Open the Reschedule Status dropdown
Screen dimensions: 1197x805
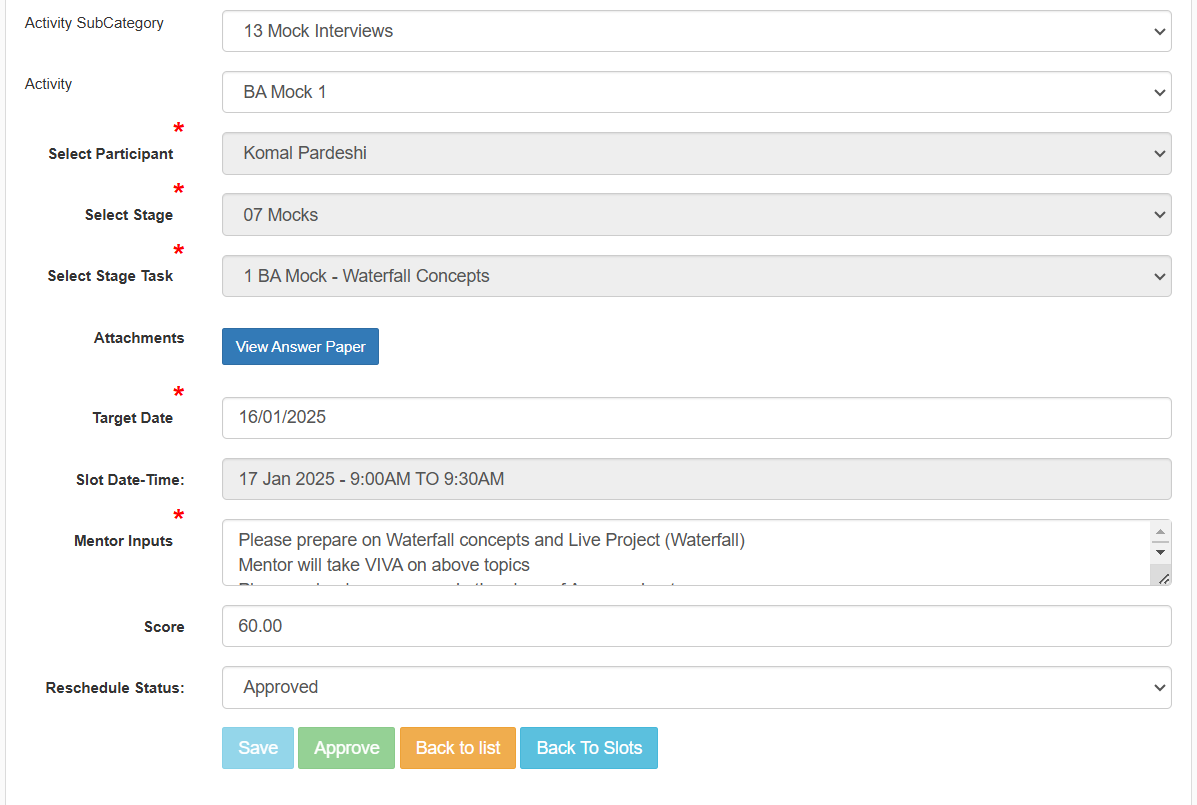pyautogui.click(x=695, y=688)
